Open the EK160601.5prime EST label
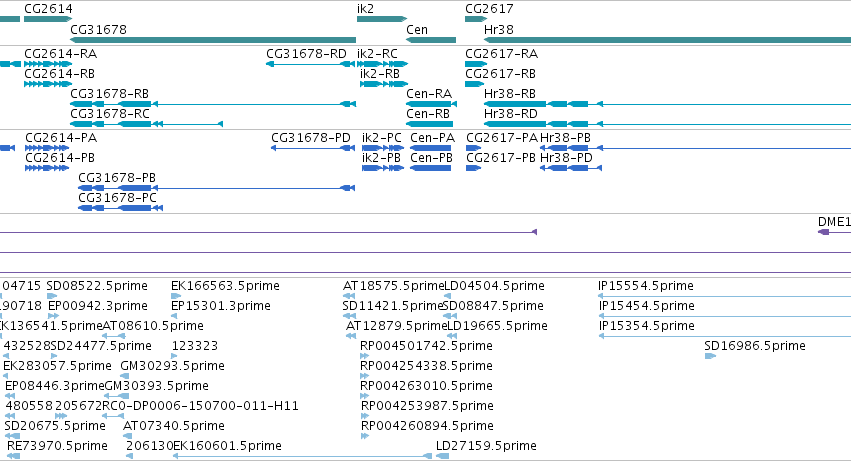Image resolution: width=851 pixels, height=461 pixels. click(x=227, y=447)
